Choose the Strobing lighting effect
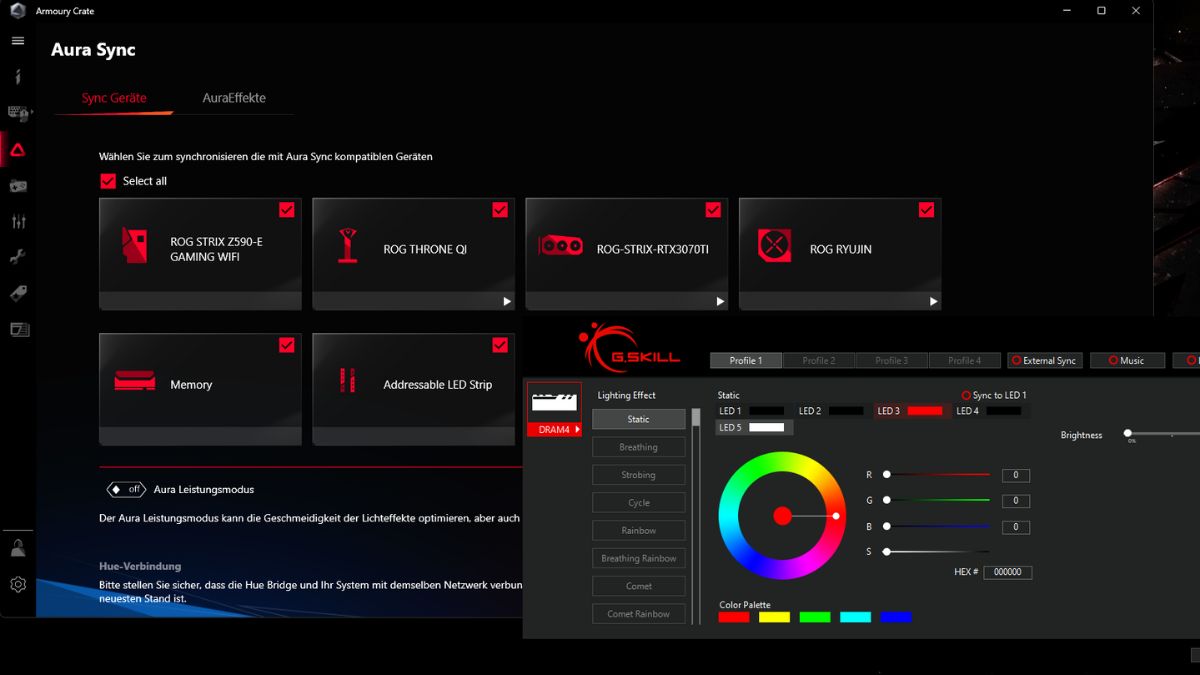Image resolution: width=1200 pixels, height=675 pixels. tap(639, 475)
